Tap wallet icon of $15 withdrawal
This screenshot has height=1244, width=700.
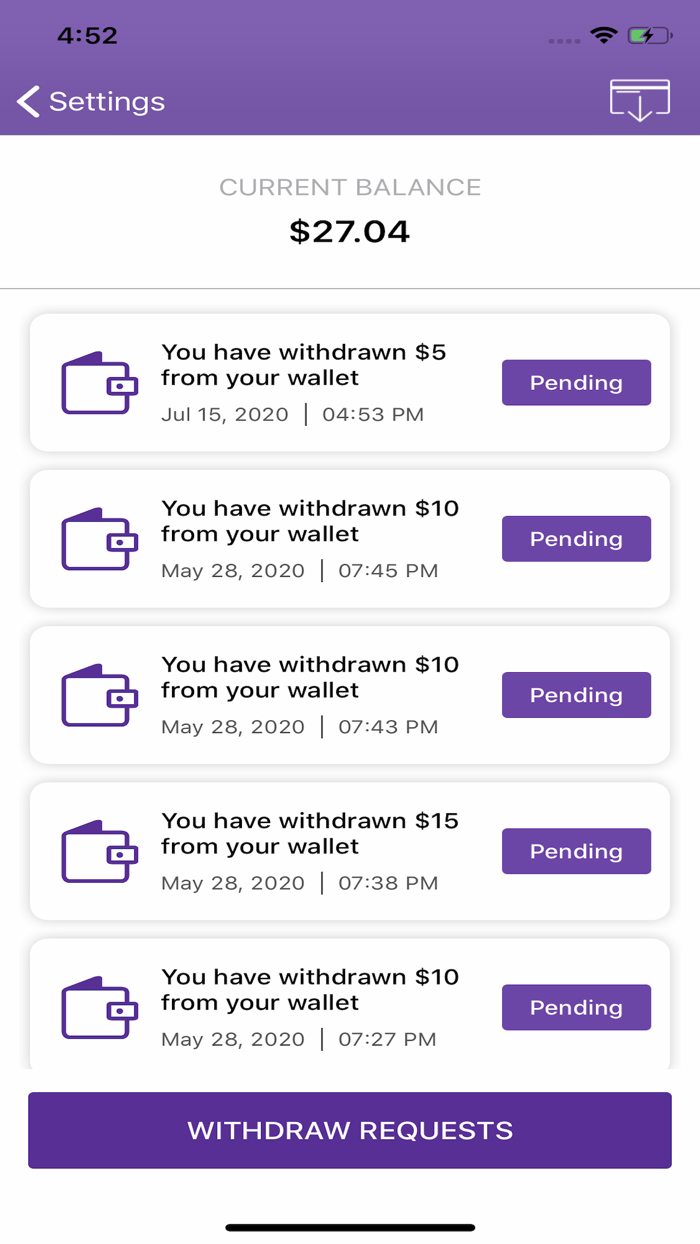tap(99, 851)
